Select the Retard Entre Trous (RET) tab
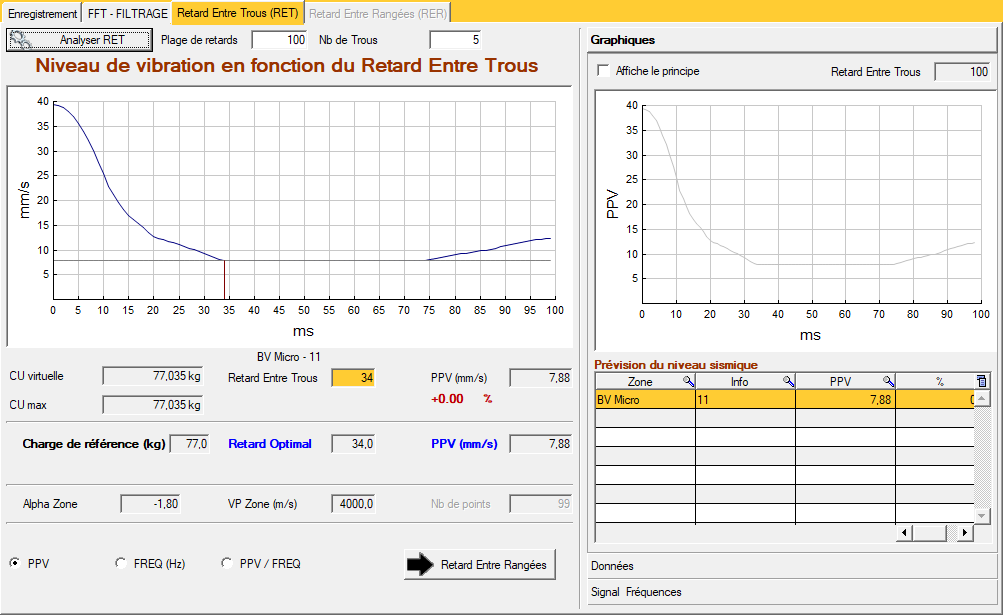 tap(238, 13)
